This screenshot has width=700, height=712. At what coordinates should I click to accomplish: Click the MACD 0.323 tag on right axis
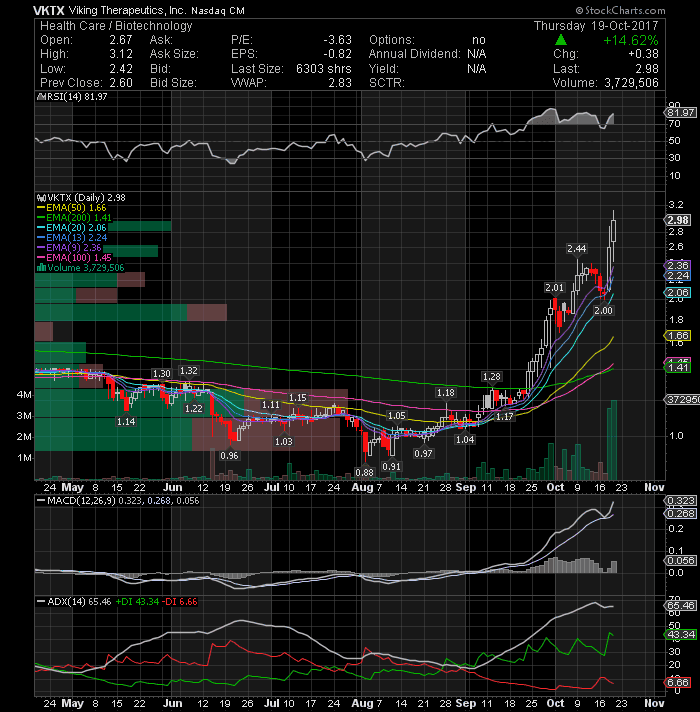(x=681, y=501)
